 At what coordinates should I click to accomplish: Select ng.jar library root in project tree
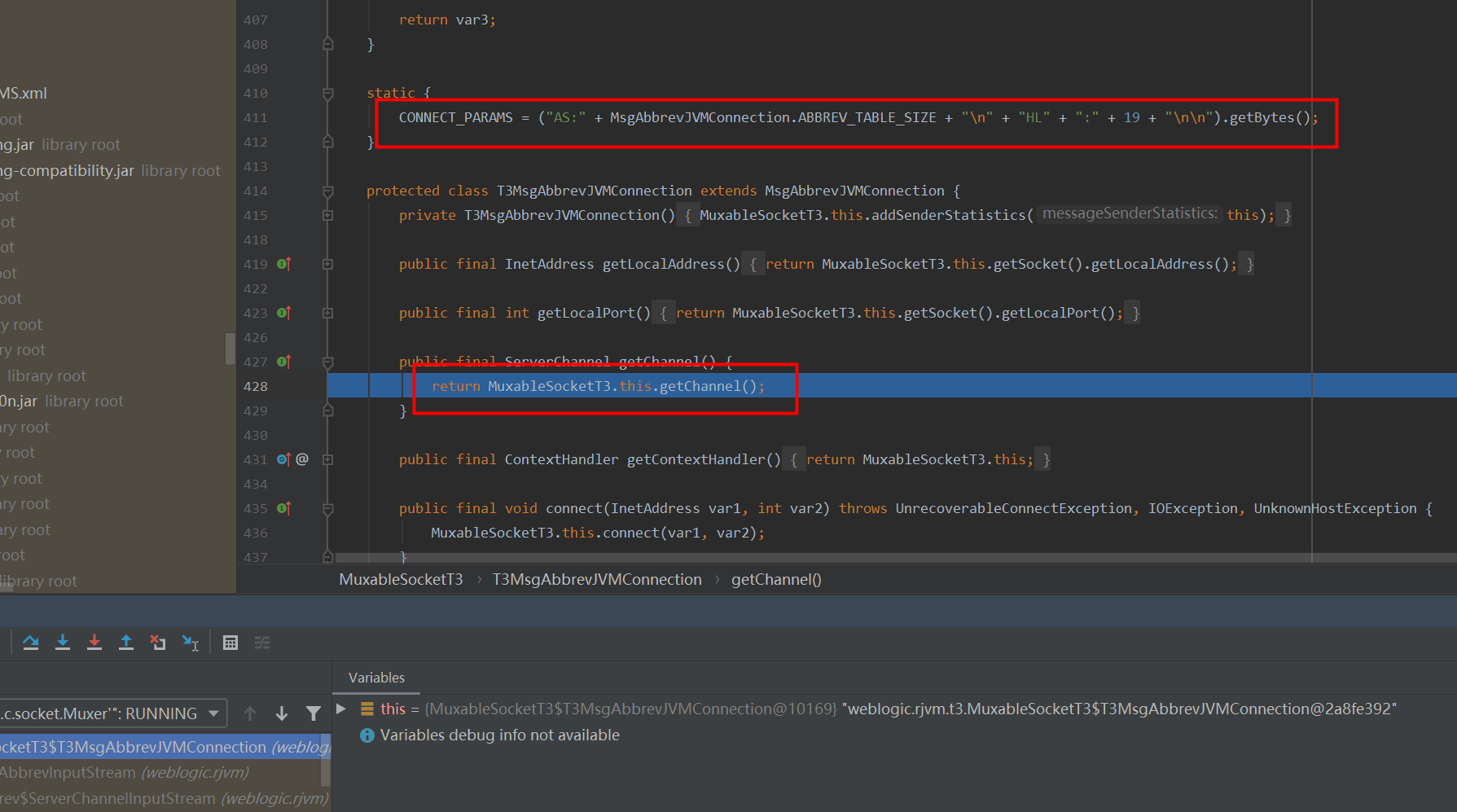coord(60,145)
